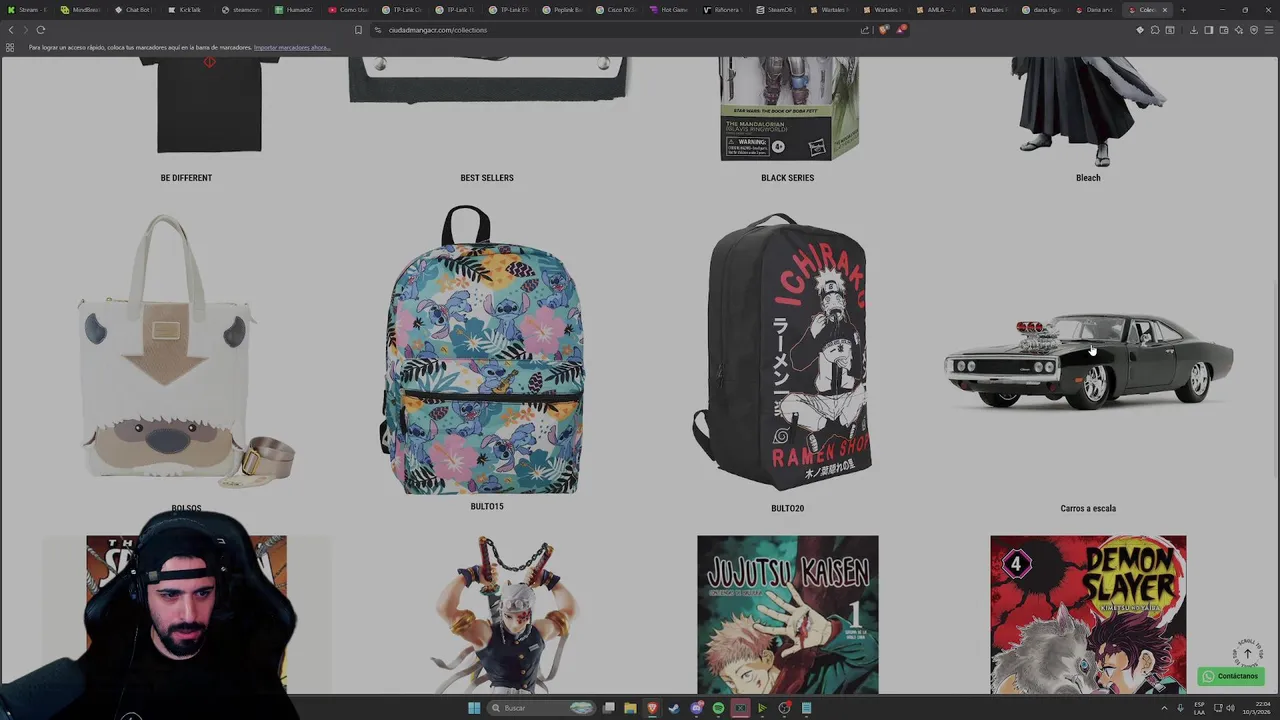Image resolution: width=1280 pixels, height=720 pixels.
Task: Open Leo AI sparkle icon
Action: (x=1239, y=30)
